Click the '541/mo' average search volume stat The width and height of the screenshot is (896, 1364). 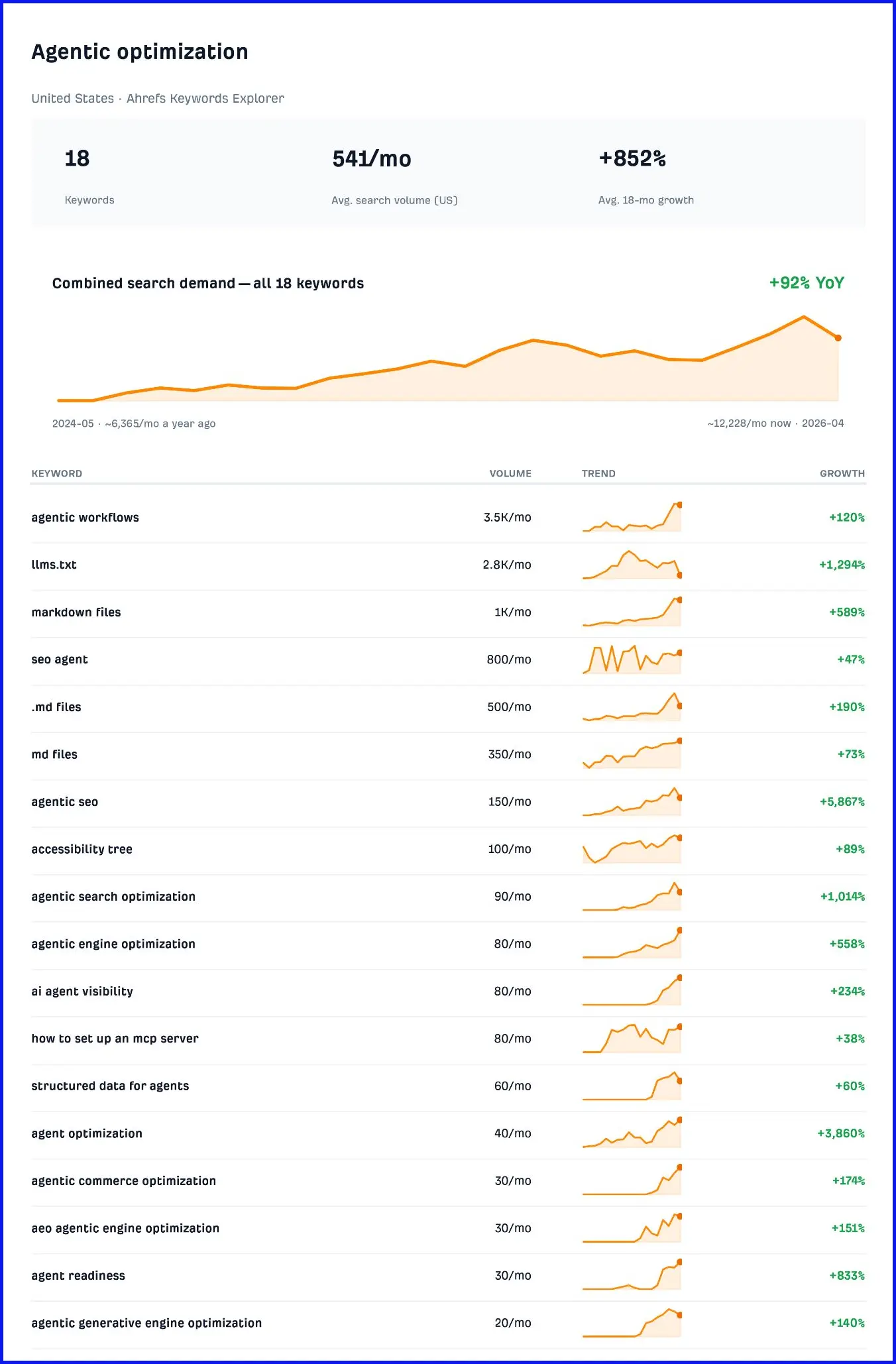pyautogui.click(x=371, y=158)
